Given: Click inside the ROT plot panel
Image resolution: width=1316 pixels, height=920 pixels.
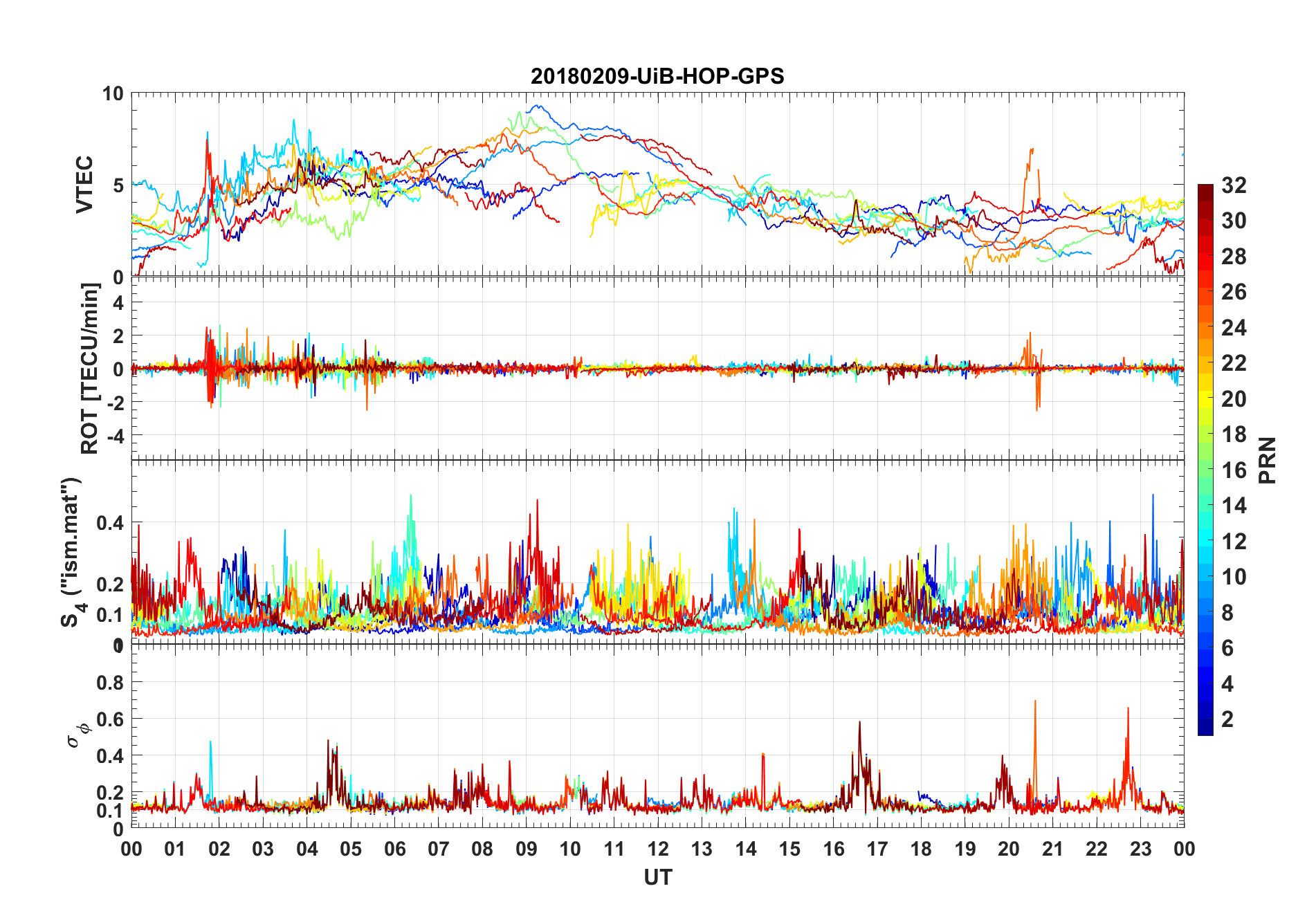Looking at the screenshot, I should (657, 368).
